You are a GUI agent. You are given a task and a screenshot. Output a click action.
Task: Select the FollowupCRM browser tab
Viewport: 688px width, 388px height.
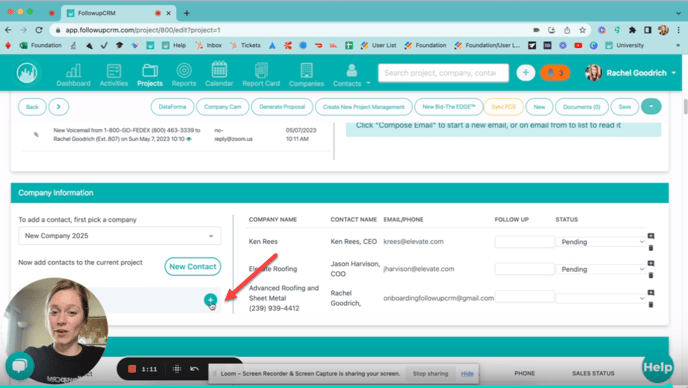coord(118,13)
